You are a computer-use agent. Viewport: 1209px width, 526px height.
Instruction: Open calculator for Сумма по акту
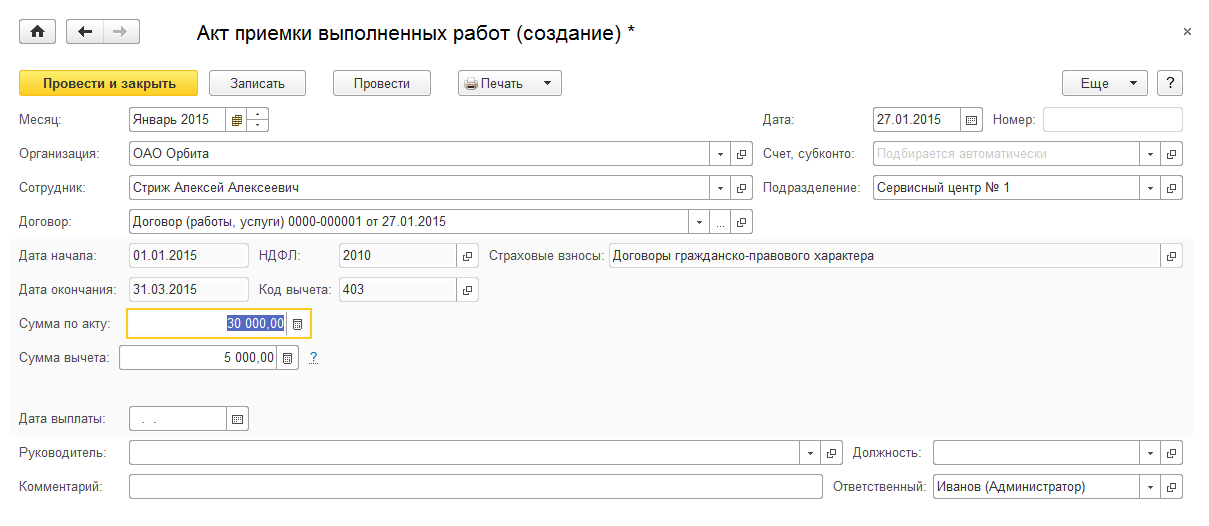tap(297, 324)
